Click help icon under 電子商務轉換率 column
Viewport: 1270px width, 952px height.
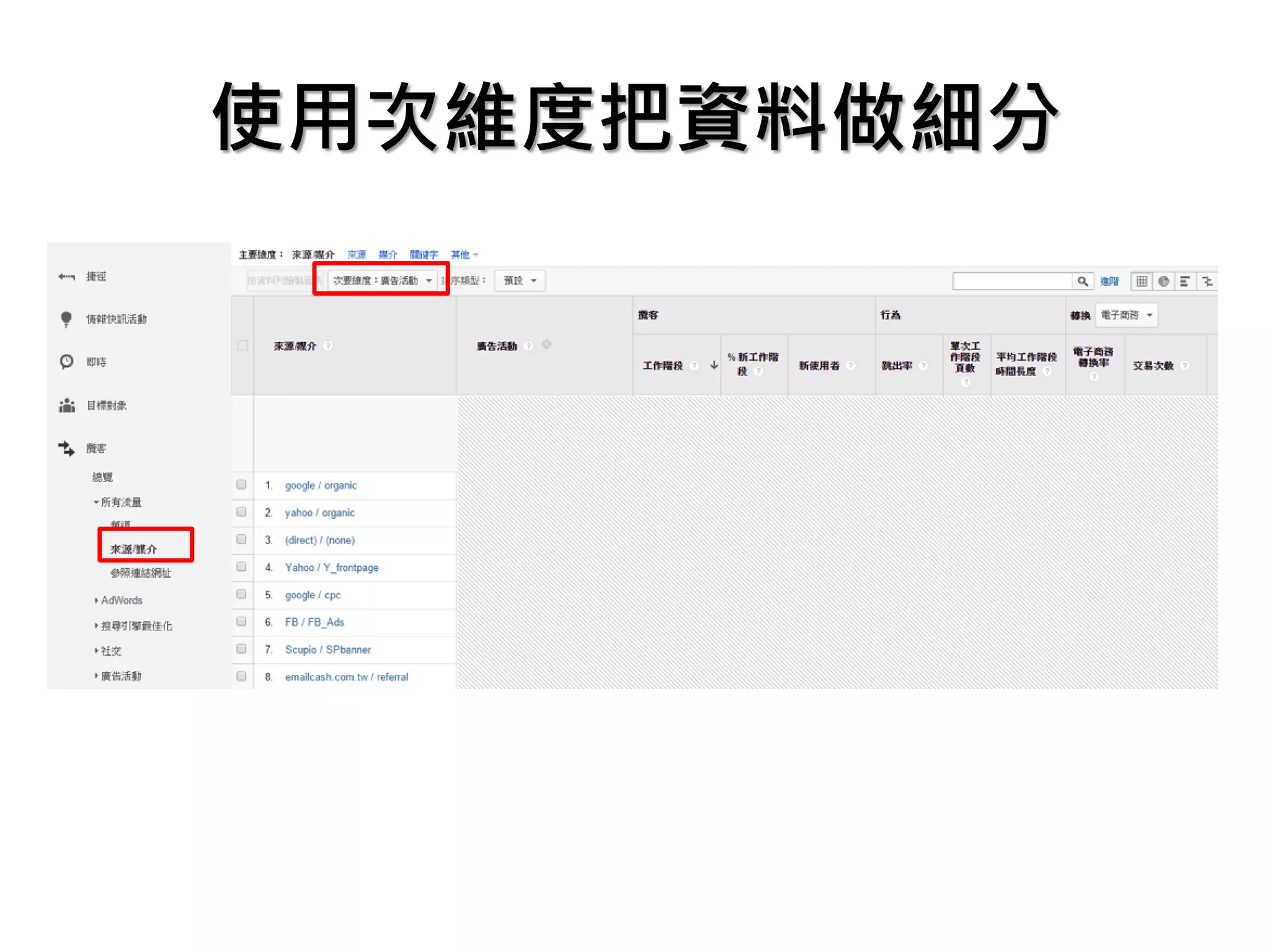(x=1094, y=377)
